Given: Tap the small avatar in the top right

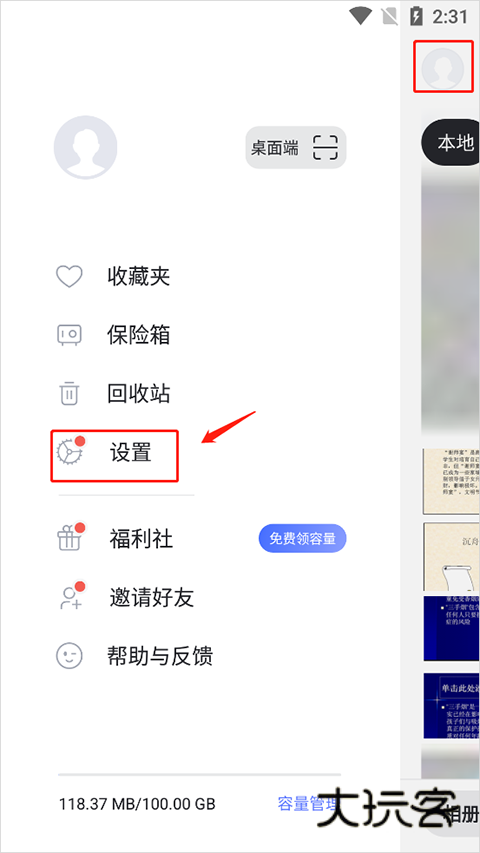Looking at the screenshot, I should pyautogui.click(x=443, y=69).
